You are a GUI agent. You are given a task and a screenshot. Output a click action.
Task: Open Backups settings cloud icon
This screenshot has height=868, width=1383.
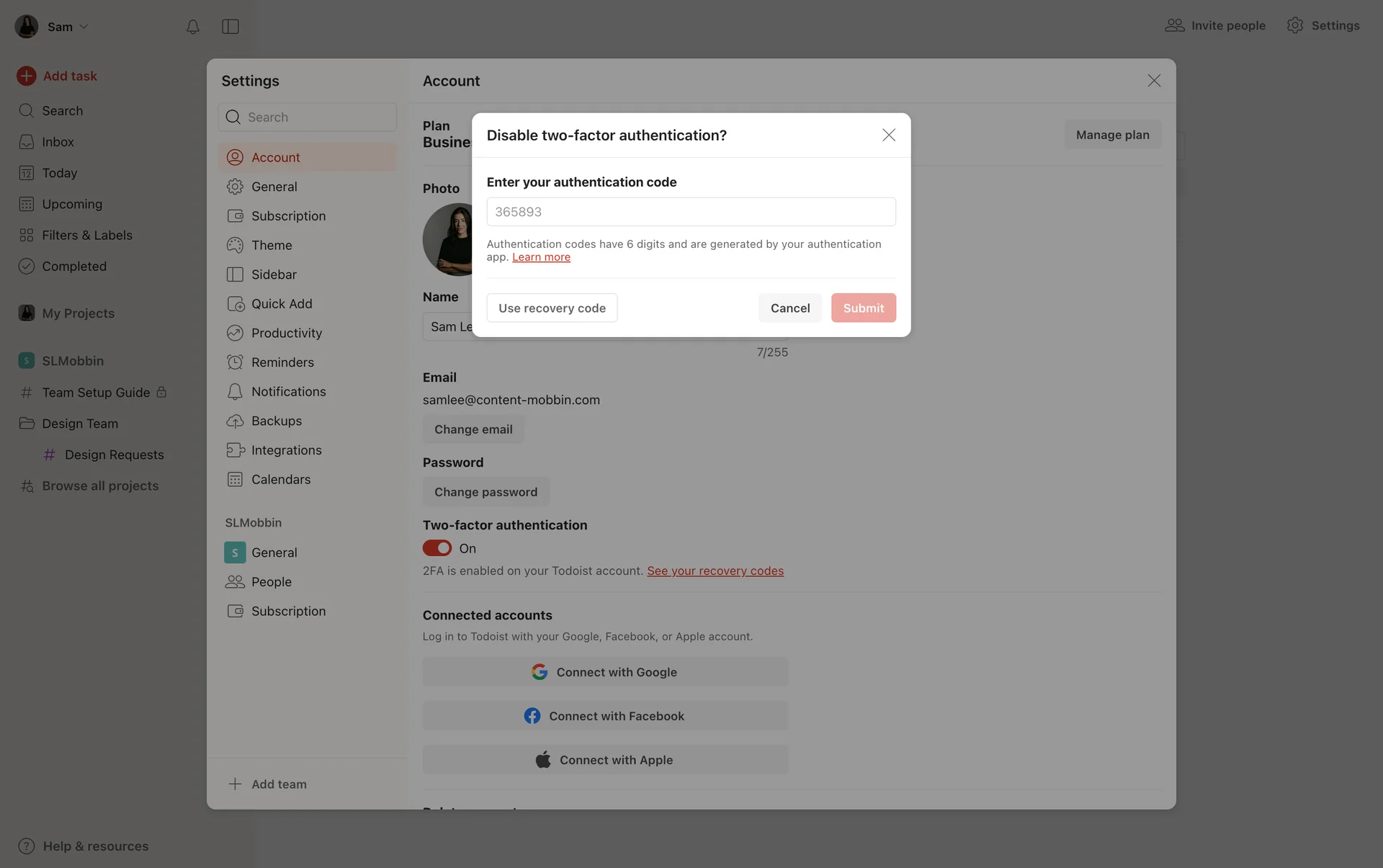235,421
